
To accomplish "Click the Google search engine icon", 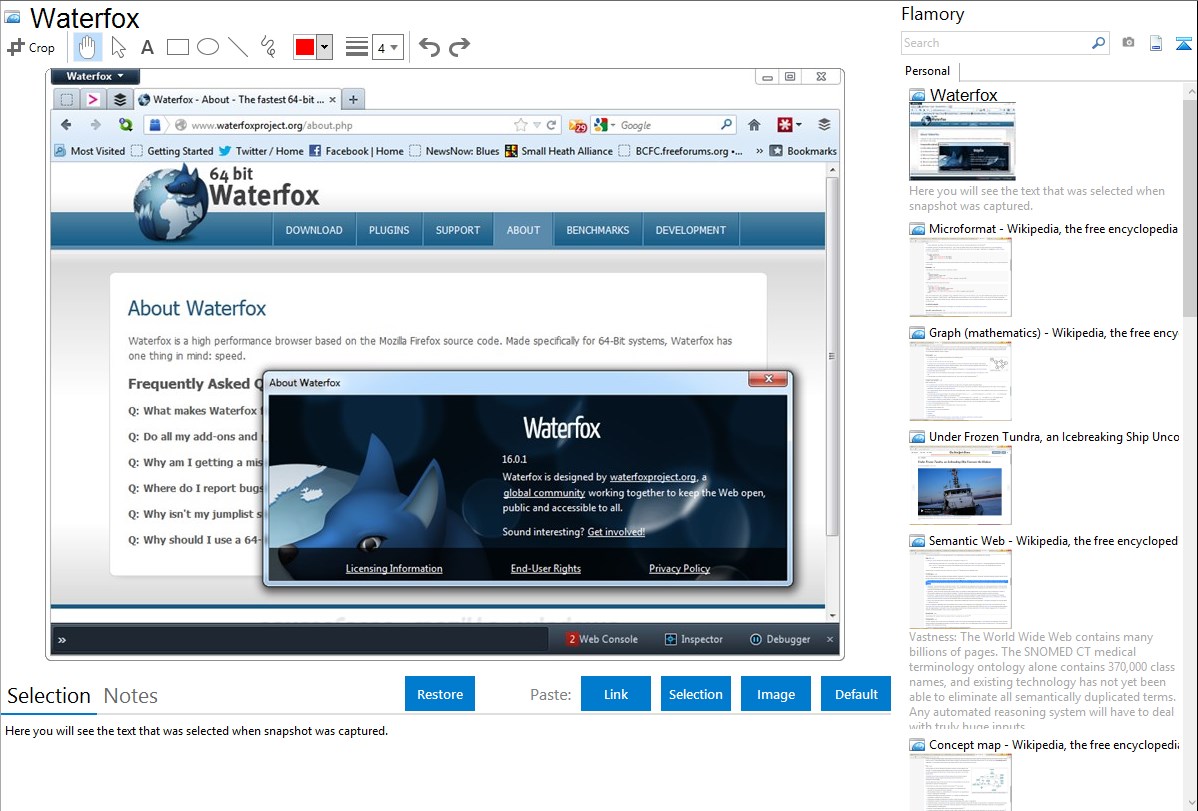I will click(x=601, y=125).
